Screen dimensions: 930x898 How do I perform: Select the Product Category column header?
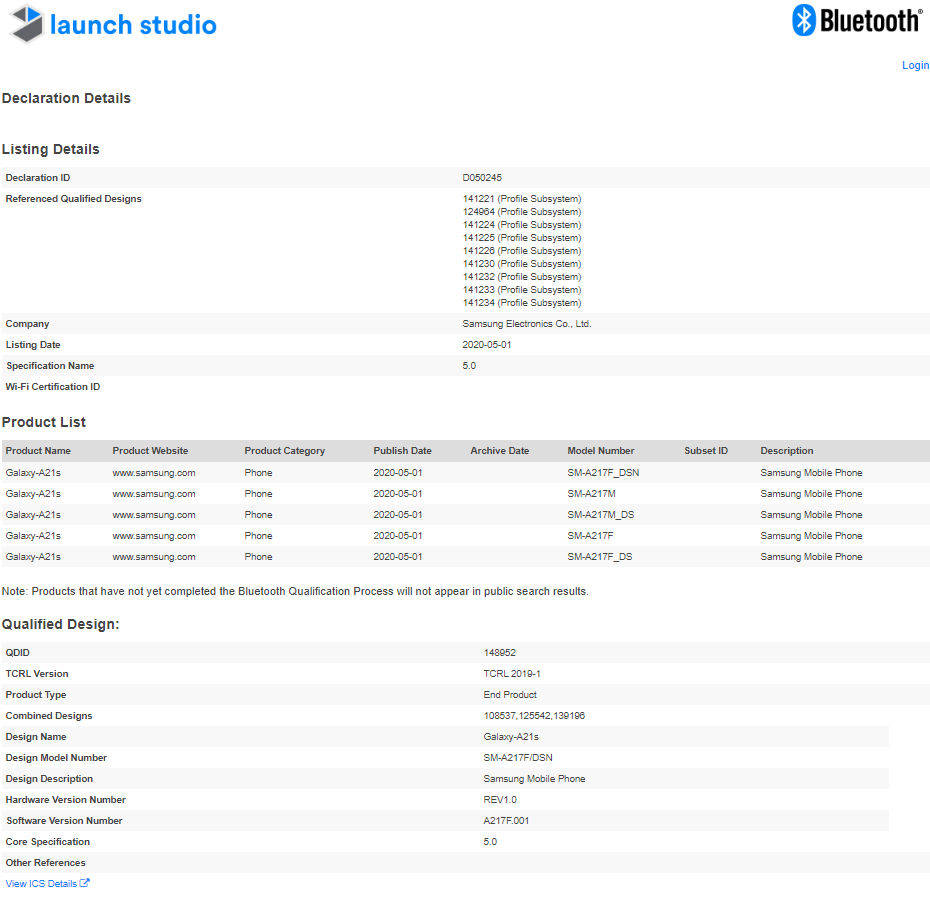coord(284,451)
